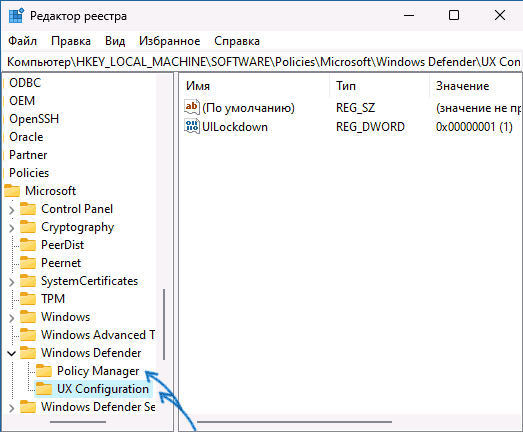Image resolution: width=523 pixels, height=432 pixels.
Task: Click the values pane horizontal scrollbar
Action: (294, 422)
